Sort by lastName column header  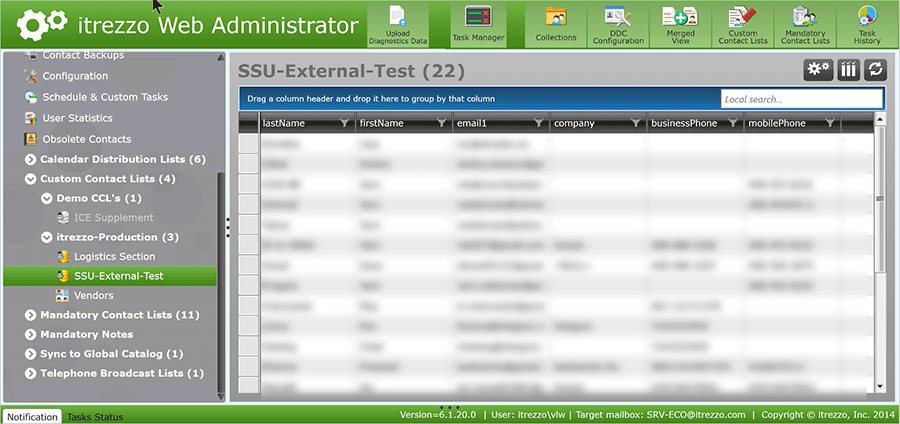(284, 123)
